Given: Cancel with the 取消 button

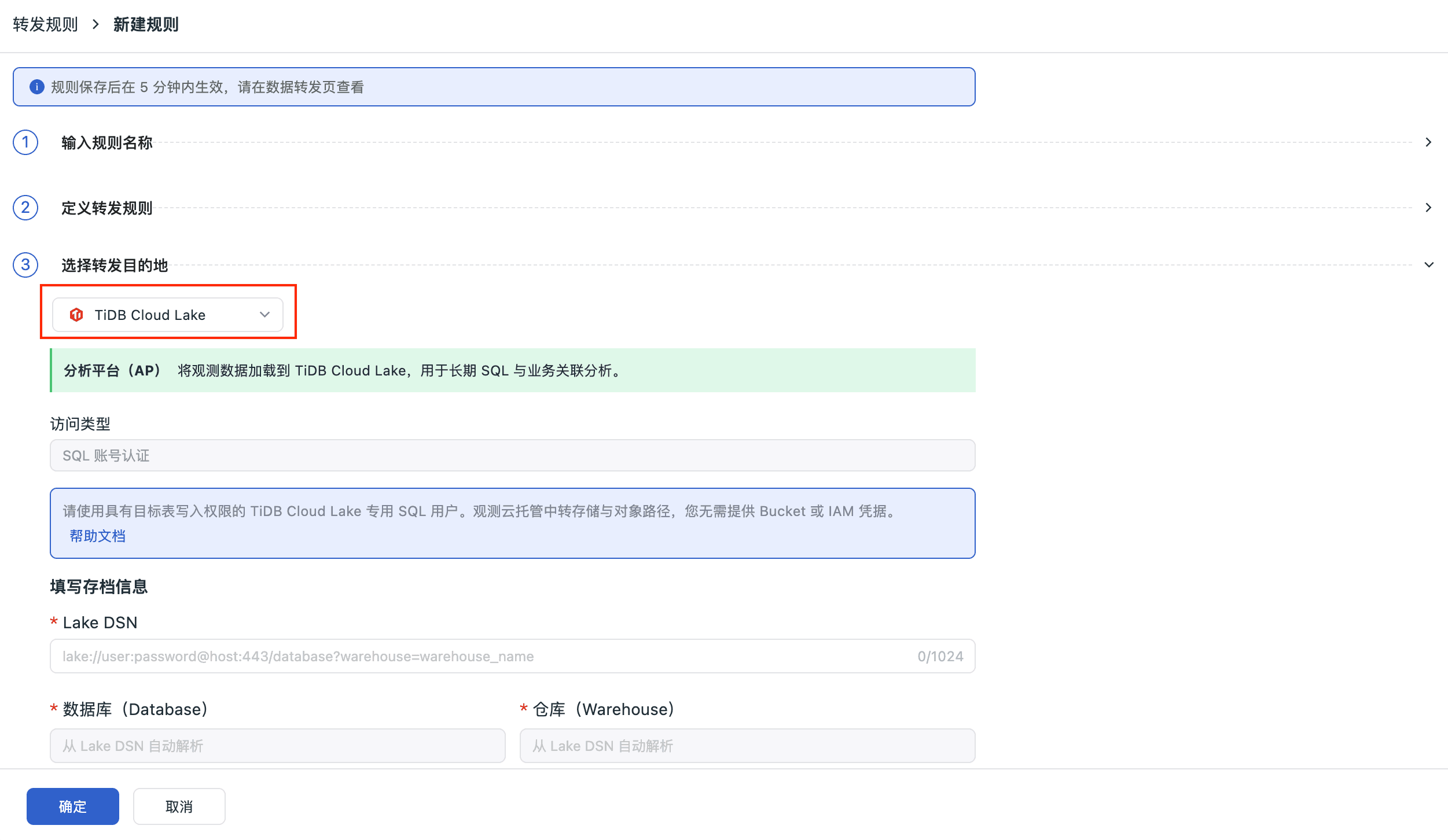Looking at the screenshot, I should pyautogui.click(x=179, y=806).
